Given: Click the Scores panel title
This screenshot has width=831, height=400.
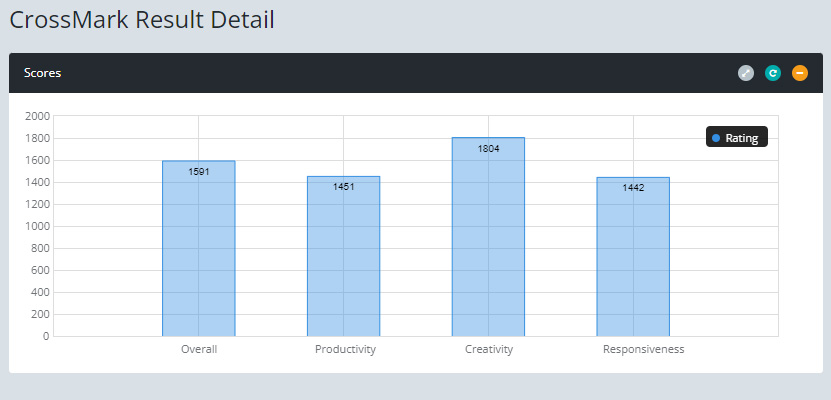Looking at the screenshot, I should [x=42, y=73].
